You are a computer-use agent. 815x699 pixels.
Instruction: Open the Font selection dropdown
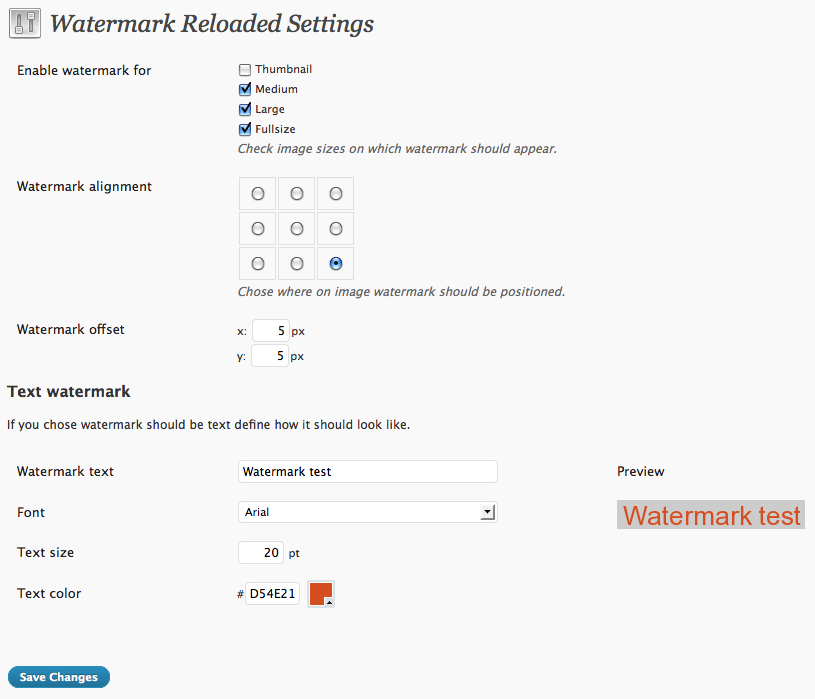pos(367,512)
